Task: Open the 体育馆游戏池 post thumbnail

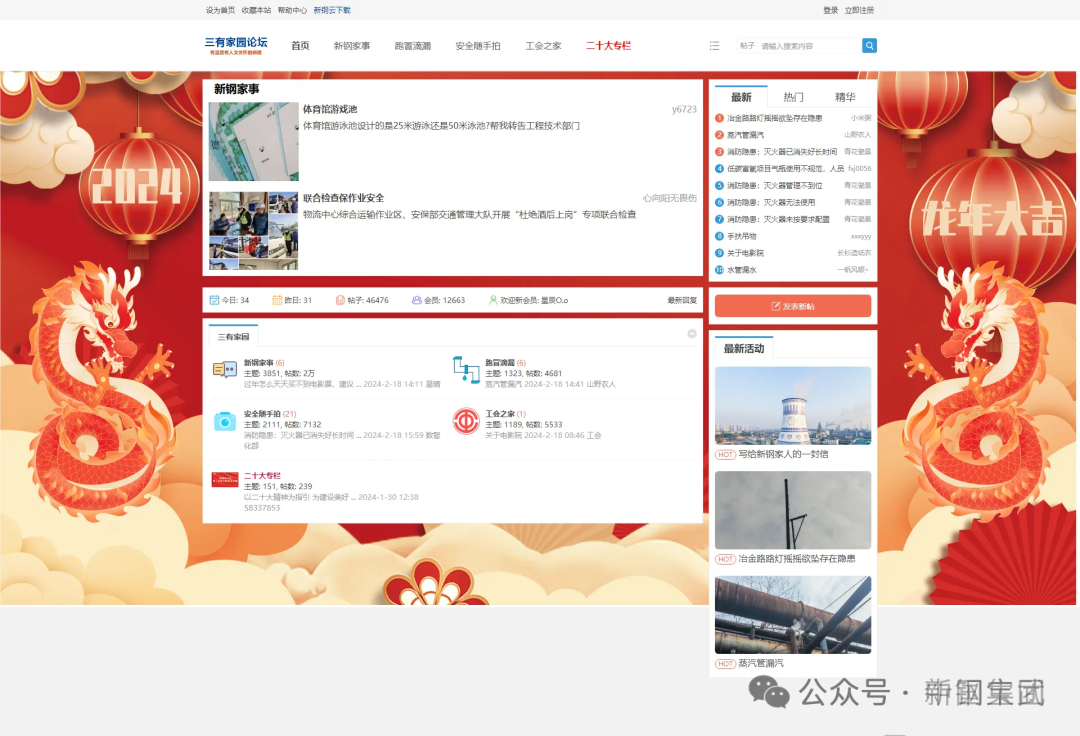Action: (253, 141)
